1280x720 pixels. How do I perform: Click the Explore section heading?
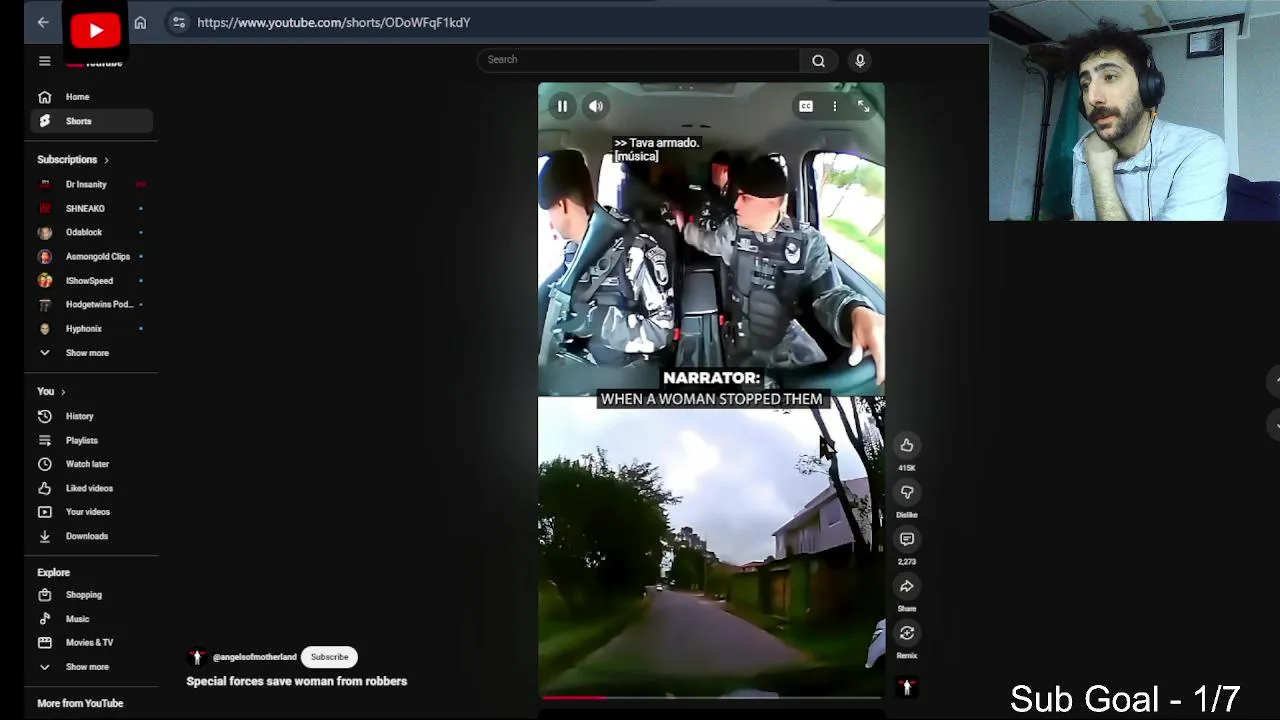(54, 573)
